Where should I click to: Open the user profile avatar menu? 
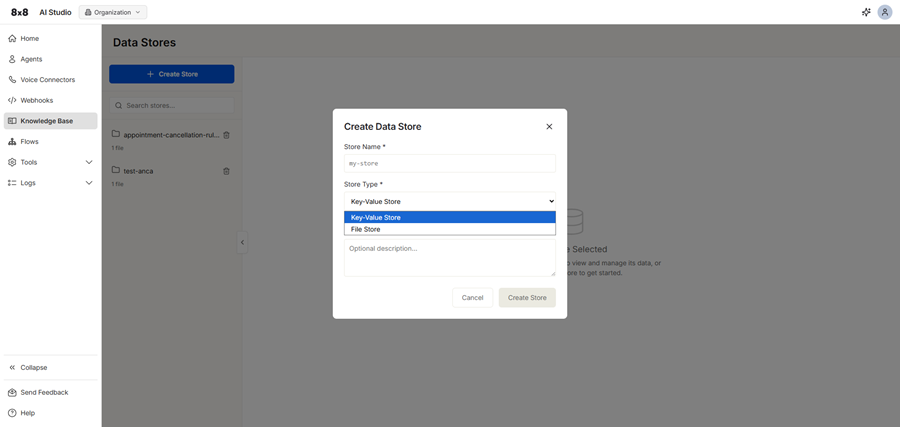tap(885, 12)
